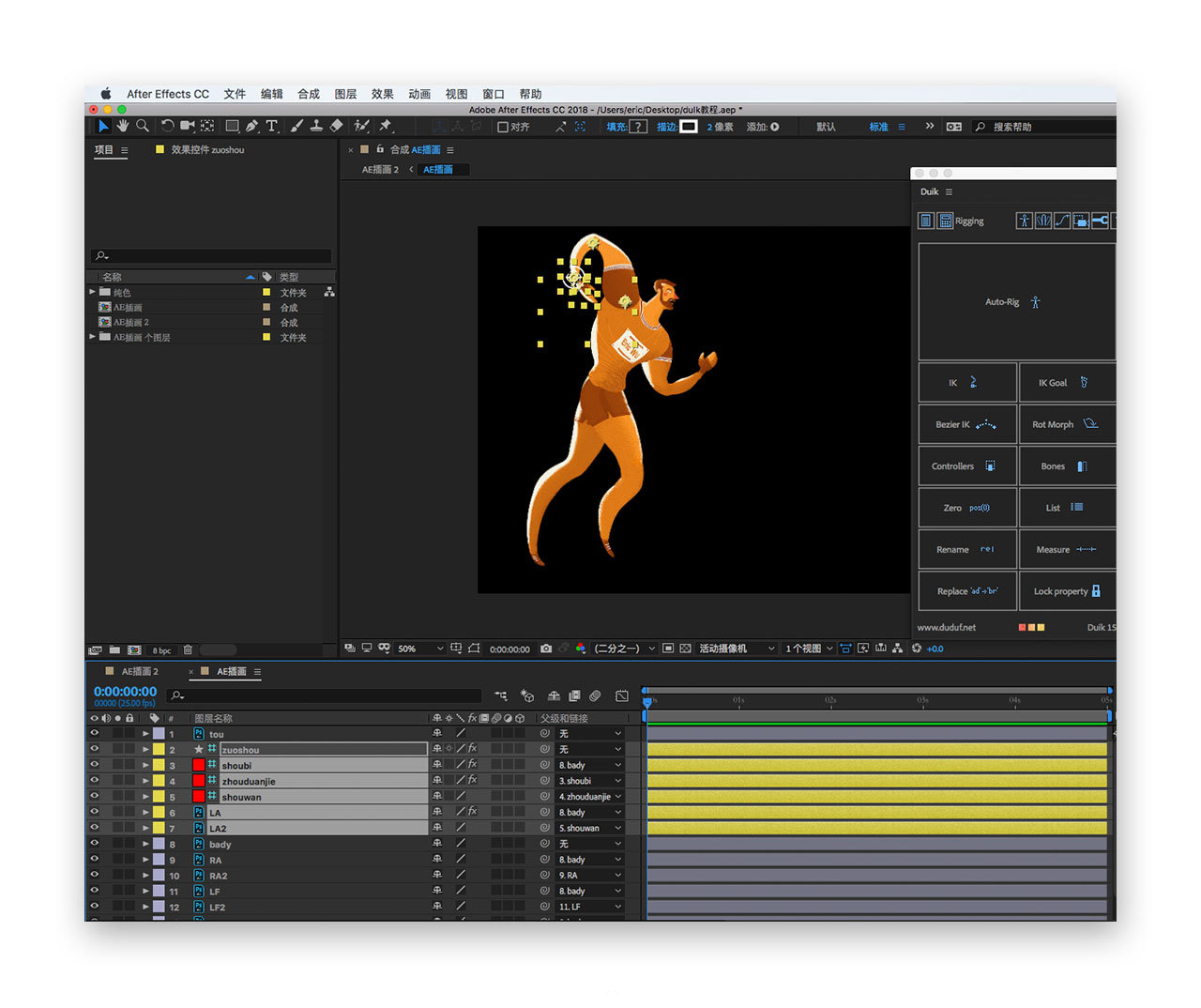Switch to the 项目 panel tab

tap(103, 150)
